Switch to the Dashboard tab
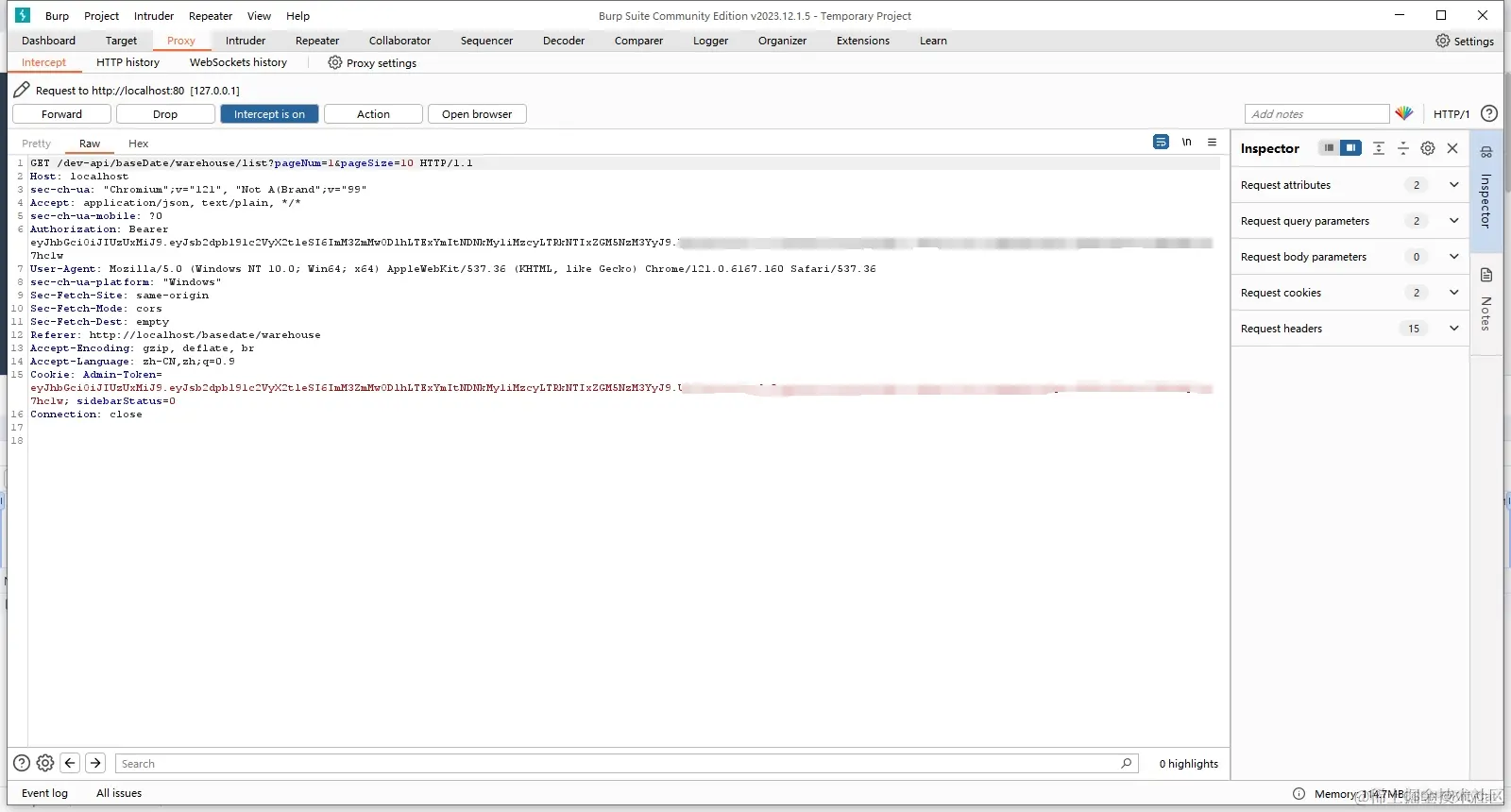 (48, 41)
